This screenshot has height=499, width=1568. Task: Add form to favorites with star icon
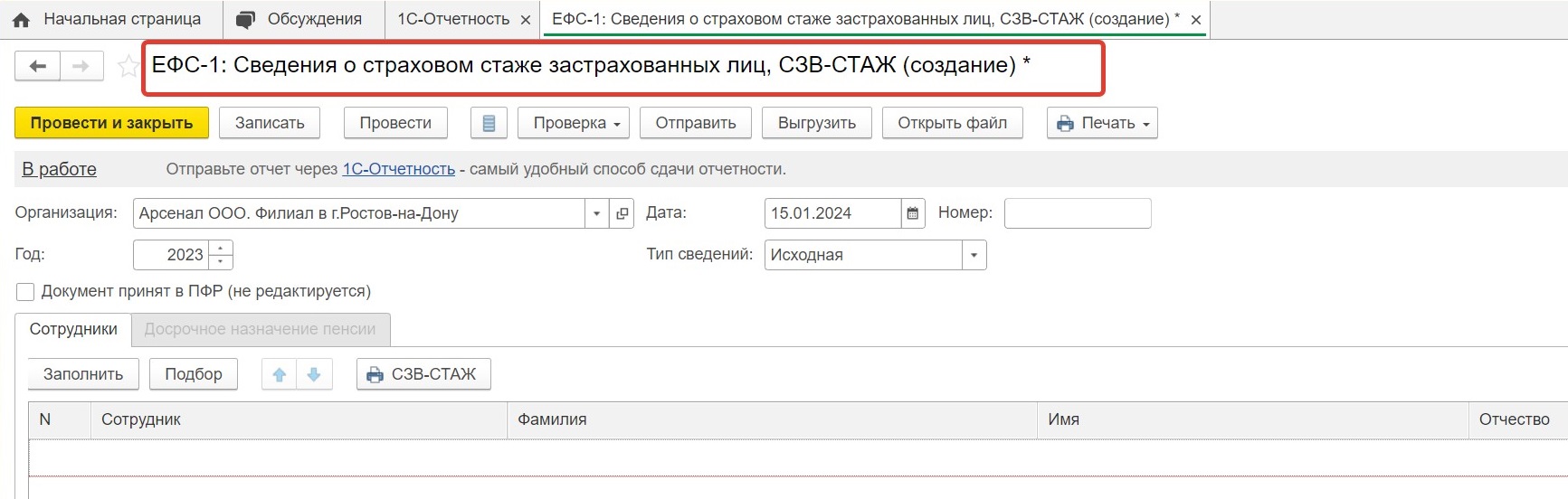[x=128, y=66]
